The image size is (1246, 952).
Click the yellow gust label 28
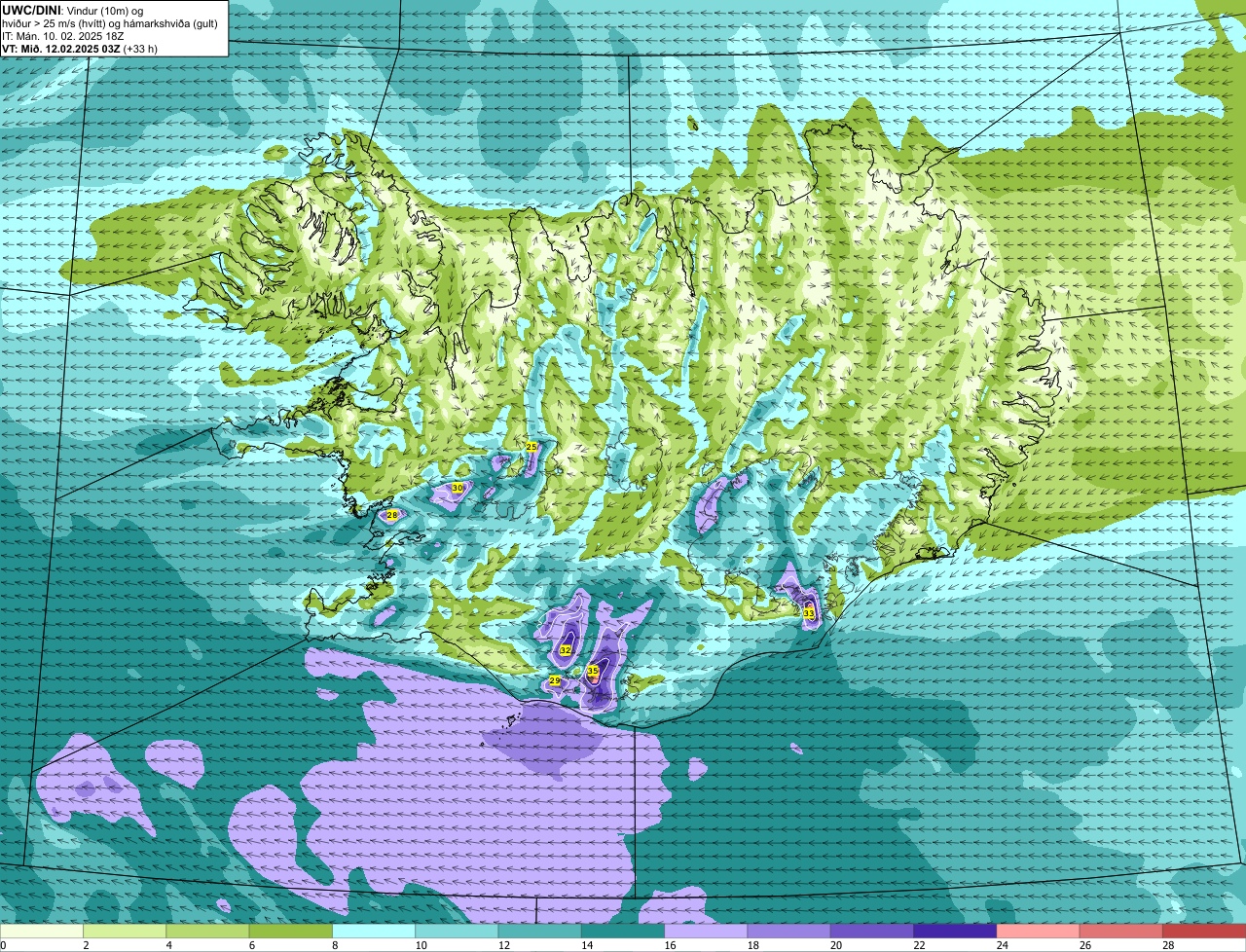coord(391,515)
